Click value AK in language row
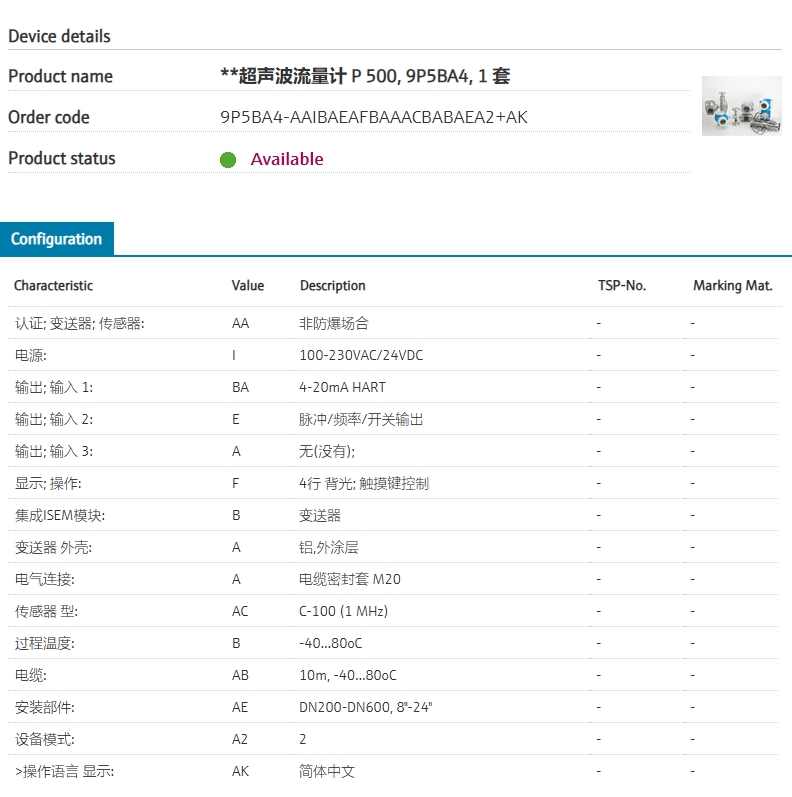Viewport: 792px width, 797px height. pos(240,772)
